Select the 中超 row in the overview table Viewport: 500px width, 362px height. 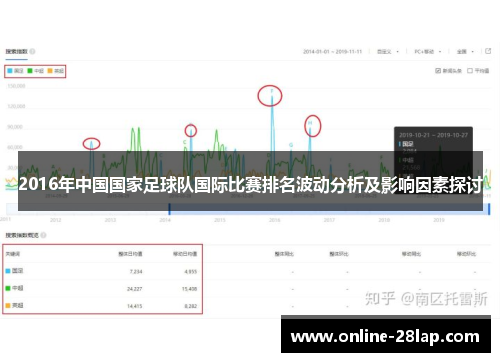[248, 288]
